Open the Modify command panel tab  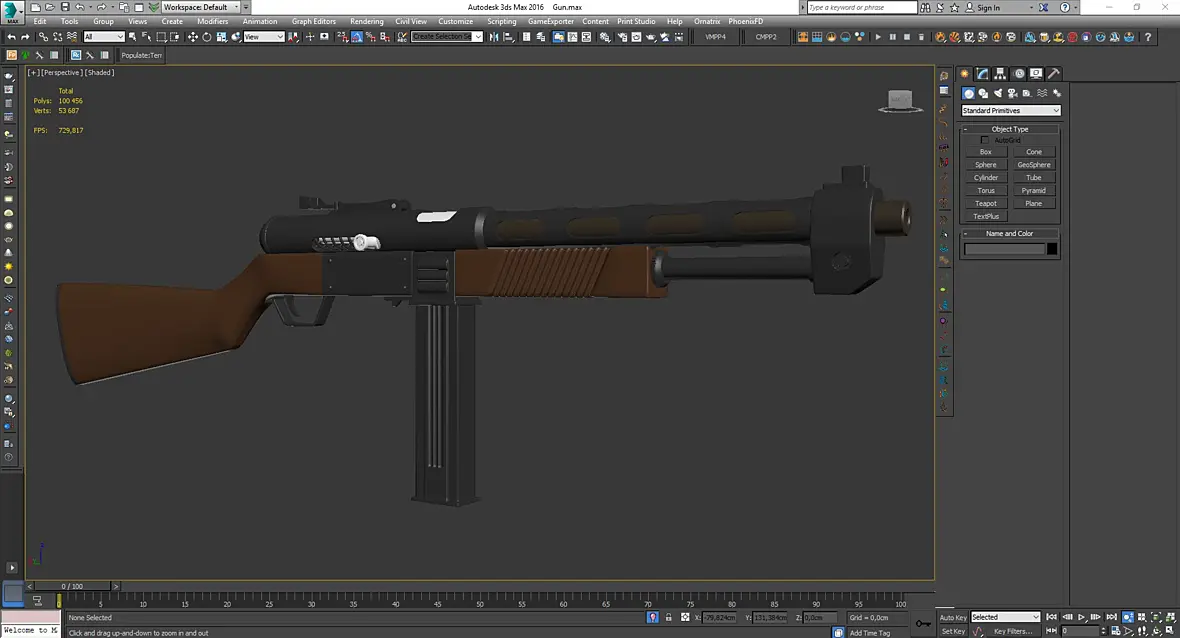[982, 74]
